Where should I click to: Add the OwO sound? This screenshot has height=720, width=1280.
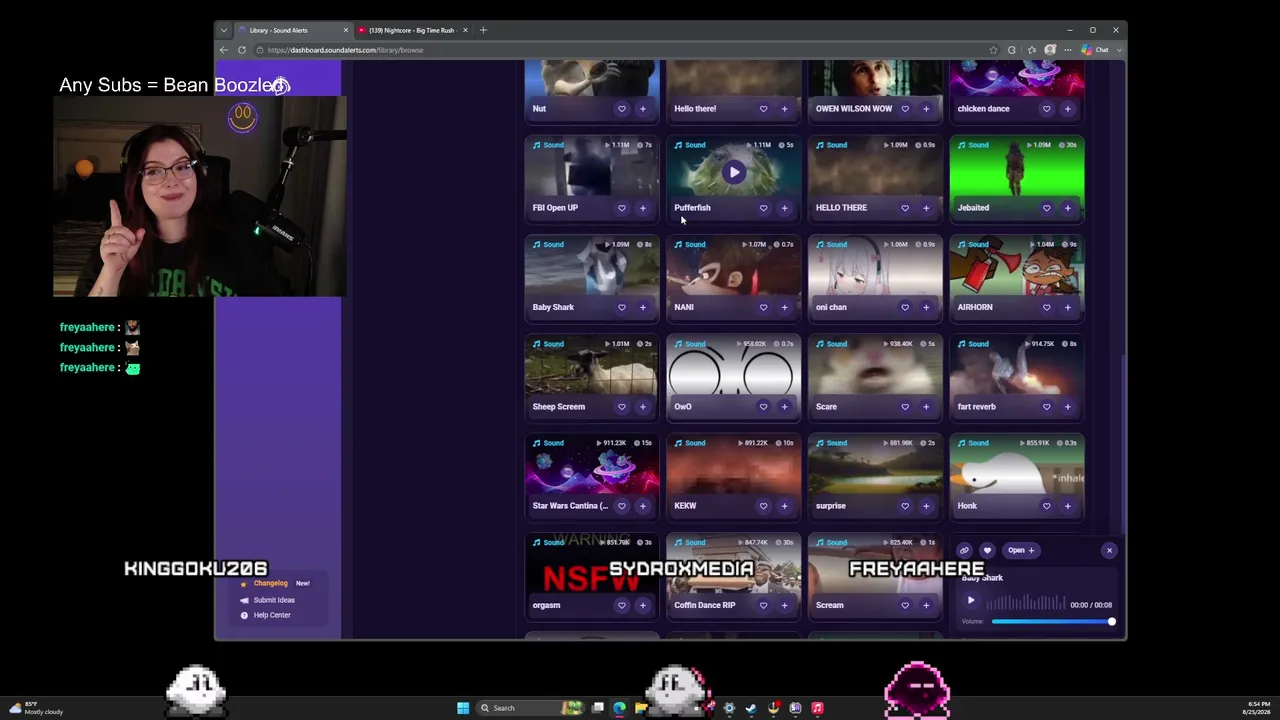pos(785,407)
